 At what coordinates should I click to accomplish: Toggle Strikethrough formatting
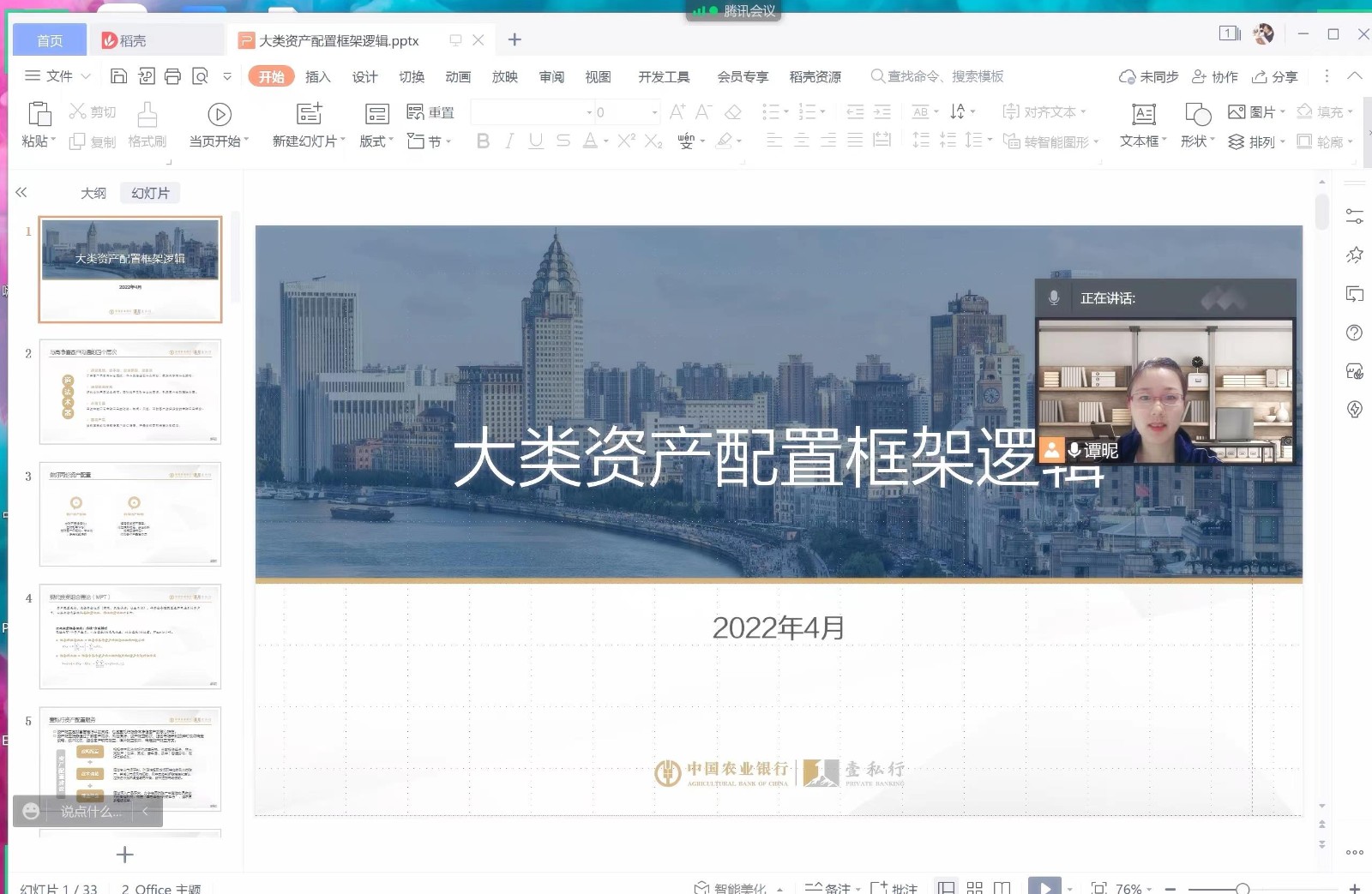point(563,141)
